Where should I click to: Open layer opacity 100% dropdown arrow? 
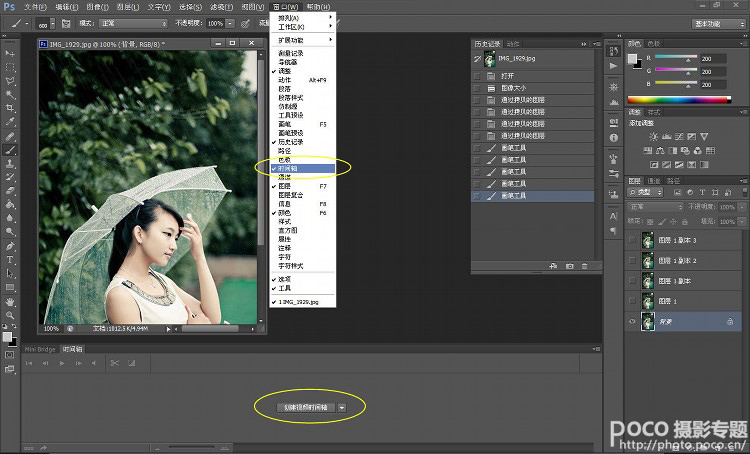click(x=741, y=207)
